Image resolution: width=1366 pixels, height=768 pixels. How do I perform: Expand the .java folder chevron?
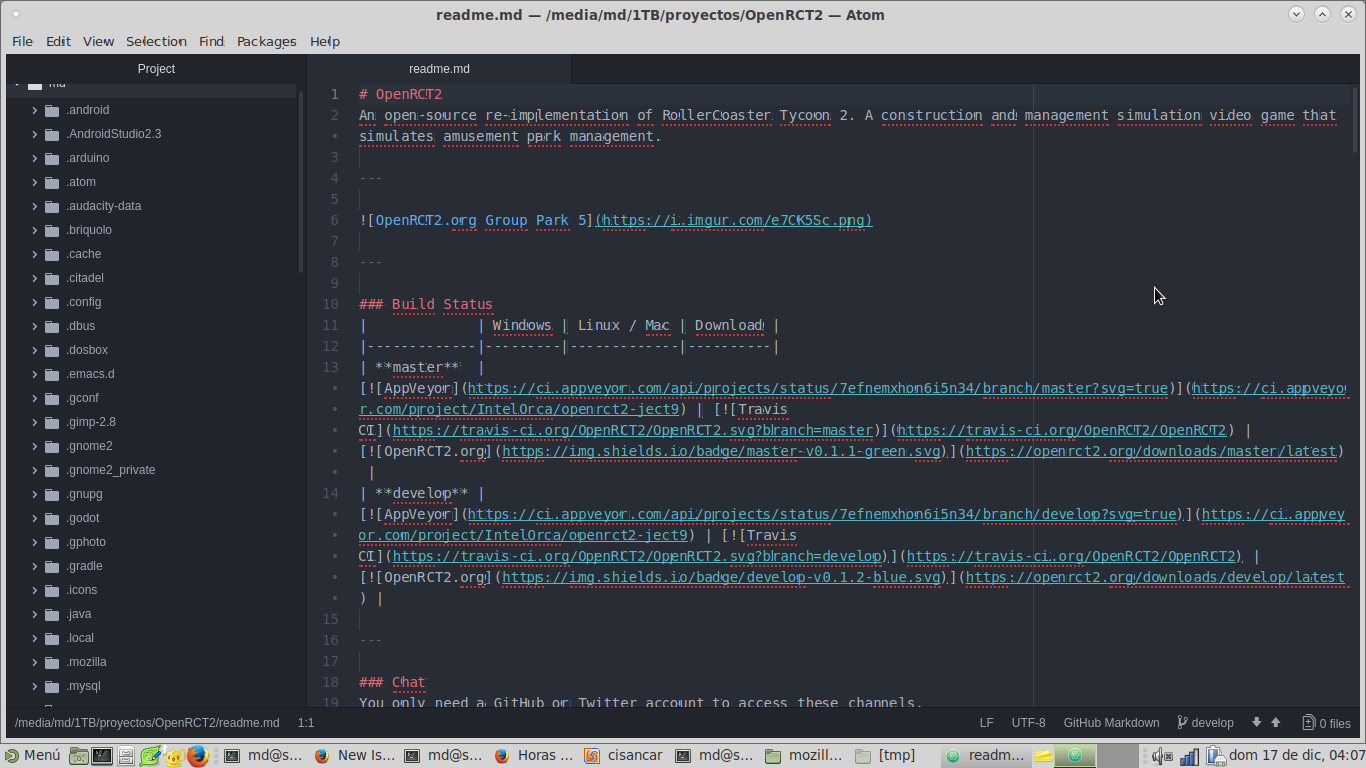[x=35, y=614]
